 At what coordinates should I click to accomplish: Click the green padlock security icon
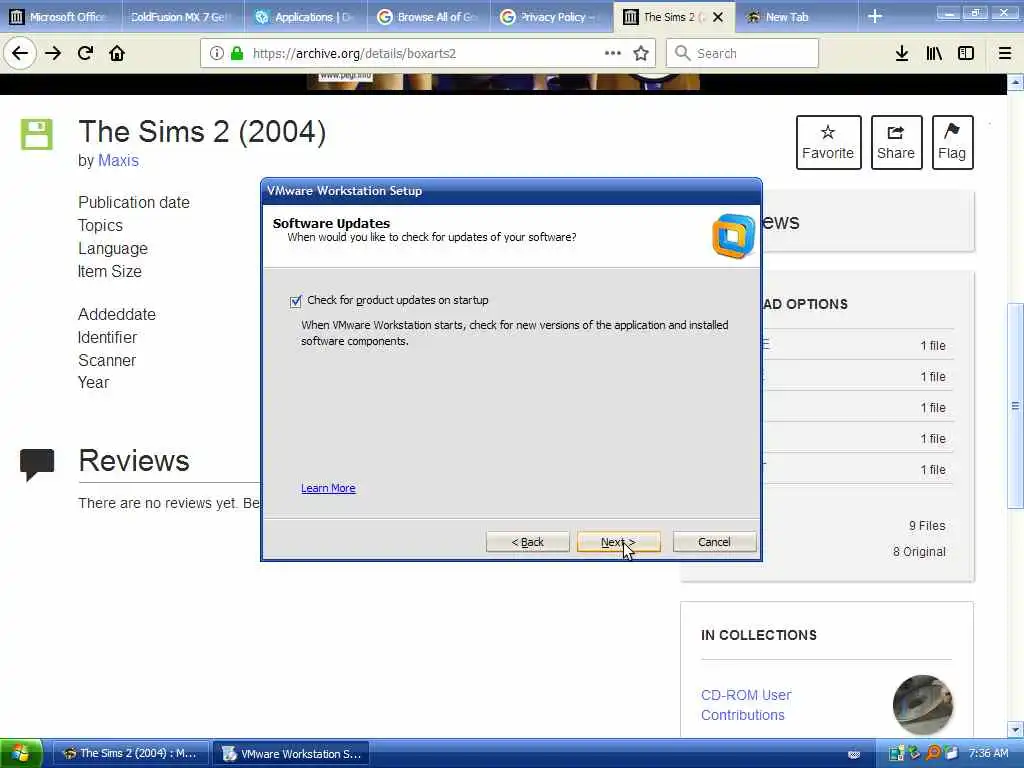(x=237, y=54)
